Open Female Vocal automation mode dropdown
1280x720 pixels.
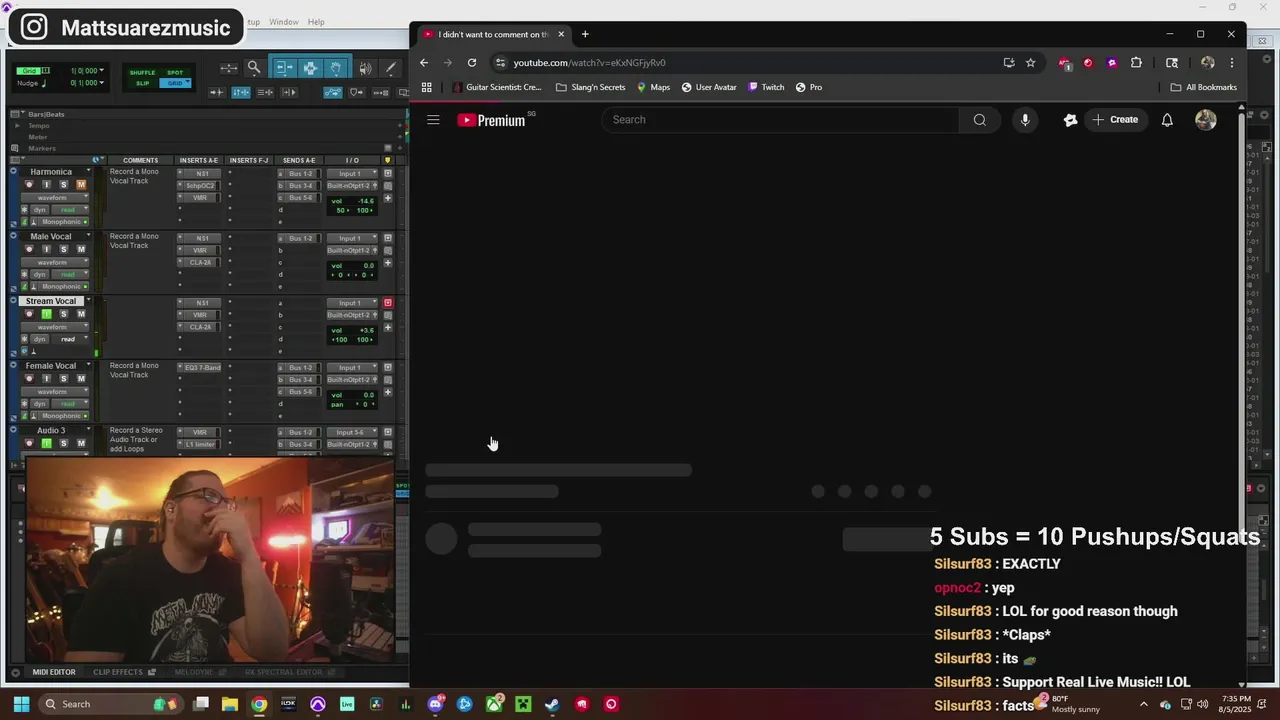tap(71, 404)
